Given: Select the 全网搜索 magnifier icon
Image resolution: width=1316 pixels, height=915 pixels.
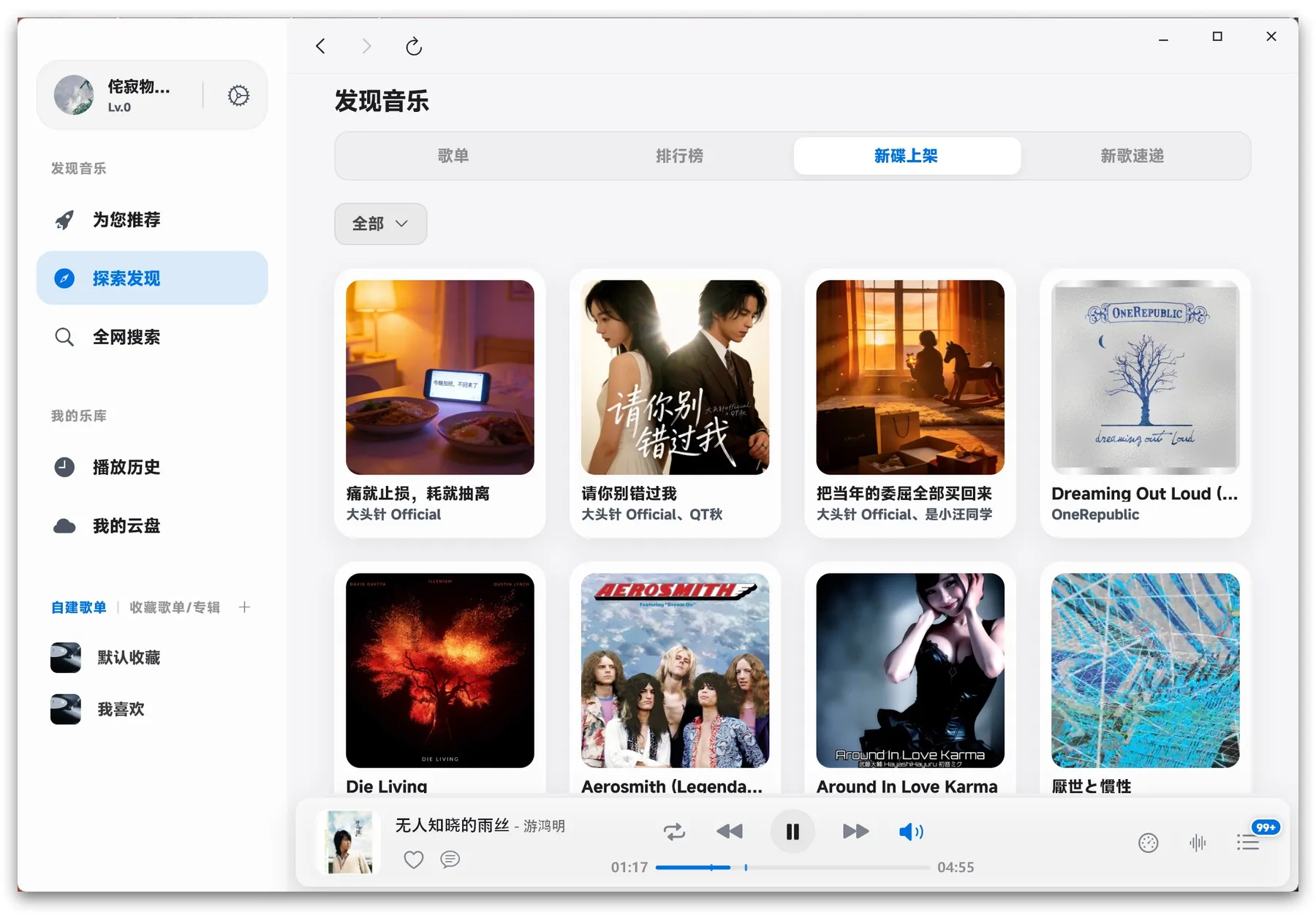Looking at the screenshot, I should [65, 337].
